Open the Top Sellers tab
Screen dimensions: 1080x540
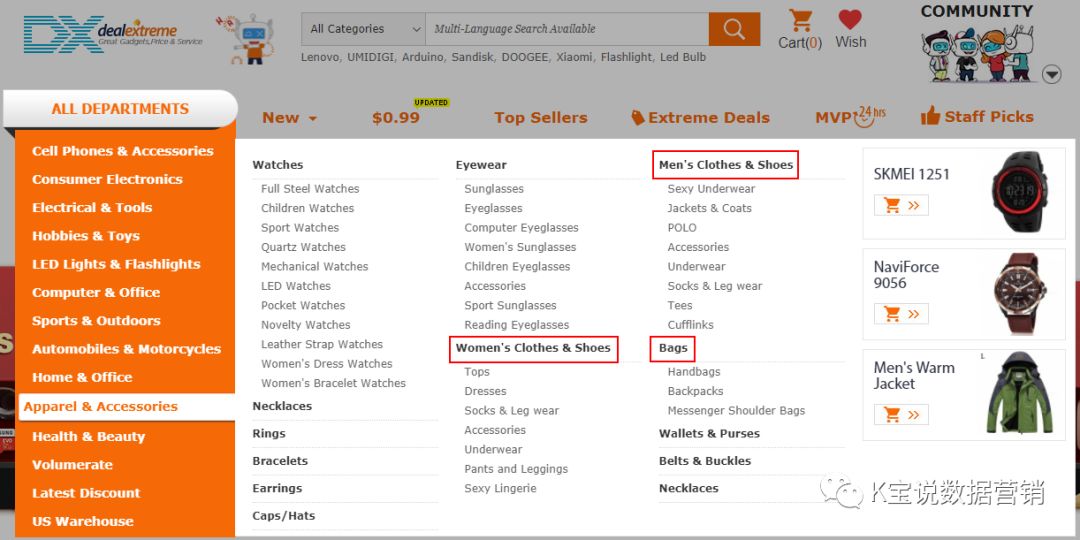click(540, 118)
